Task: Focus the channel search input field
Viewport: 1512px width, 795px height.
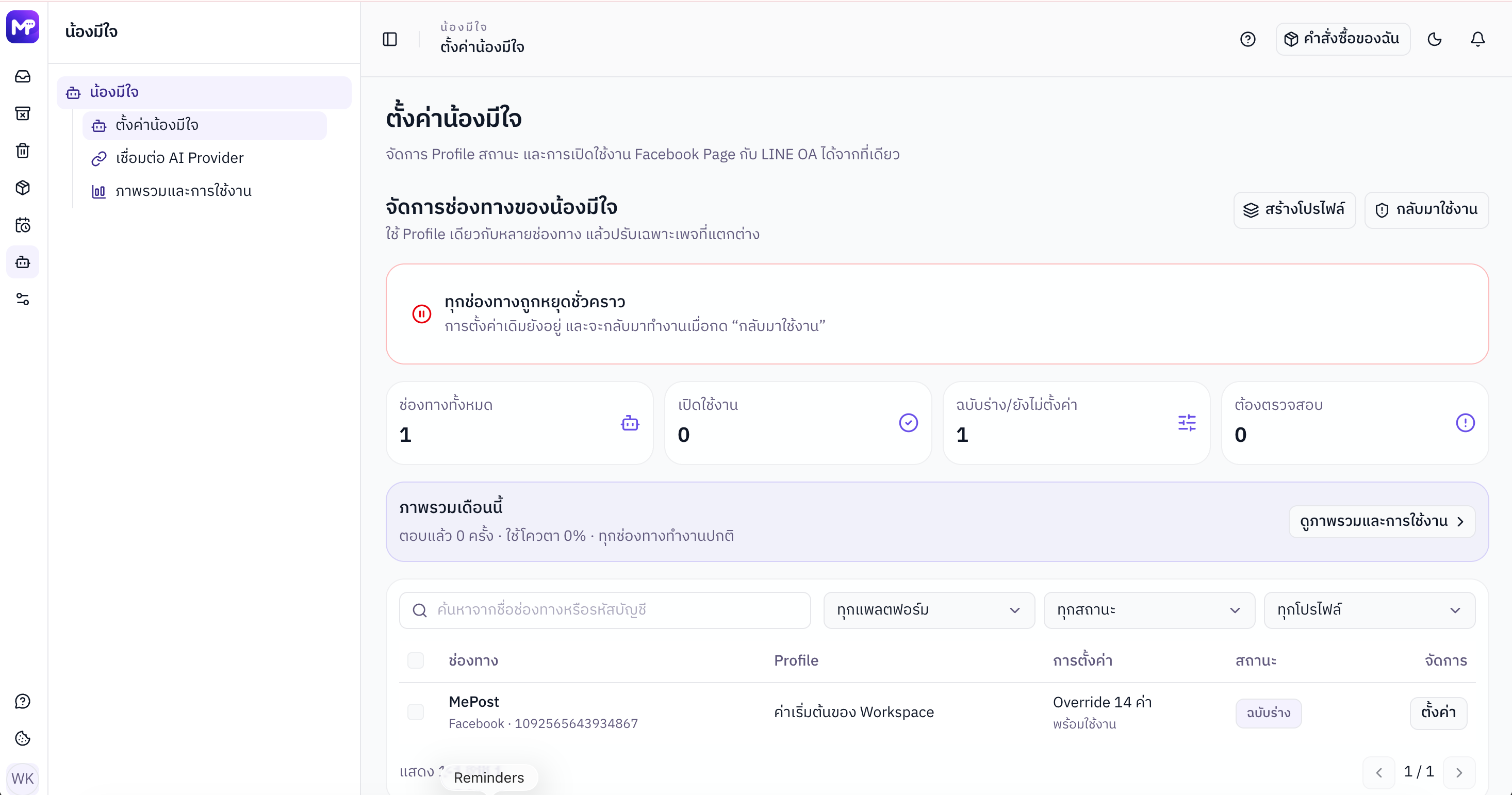Action: tap(604, 610)
